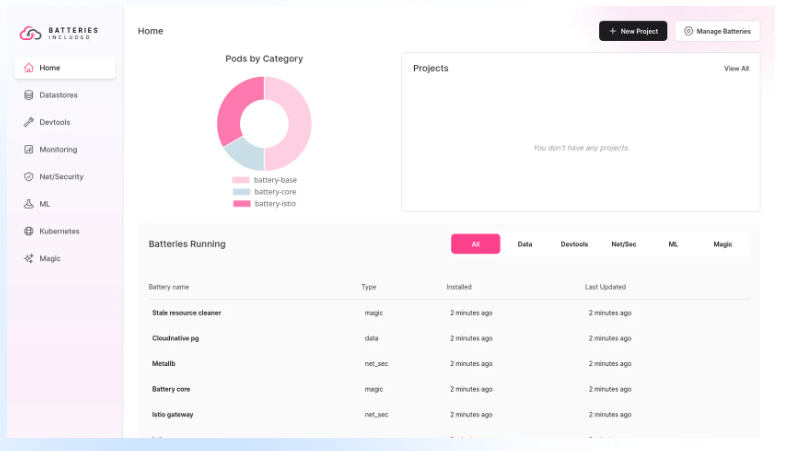Open the Cloudnative pg battery row

[449, 338]
